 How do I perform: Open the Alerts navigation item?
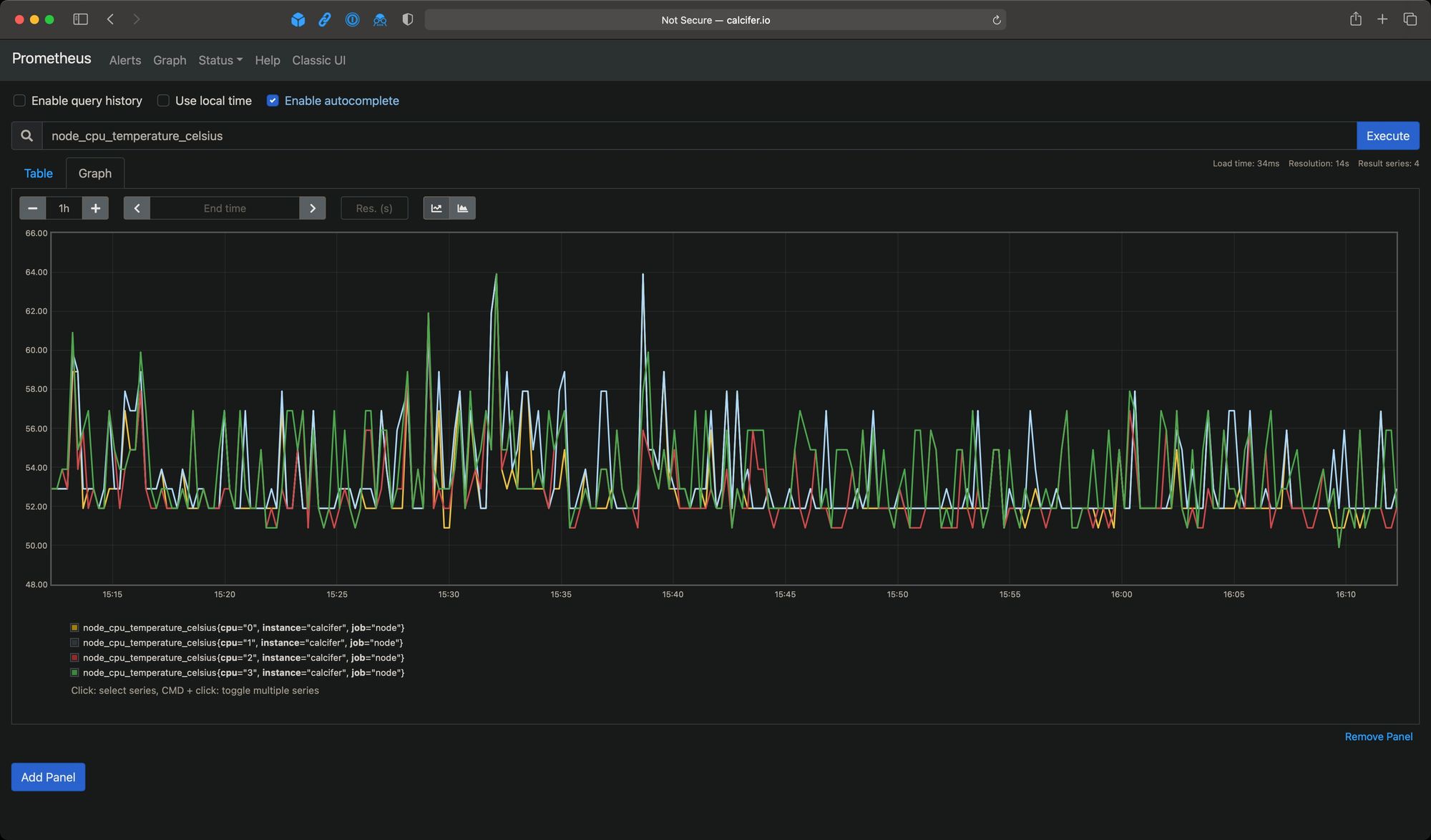tap(124, 60)
